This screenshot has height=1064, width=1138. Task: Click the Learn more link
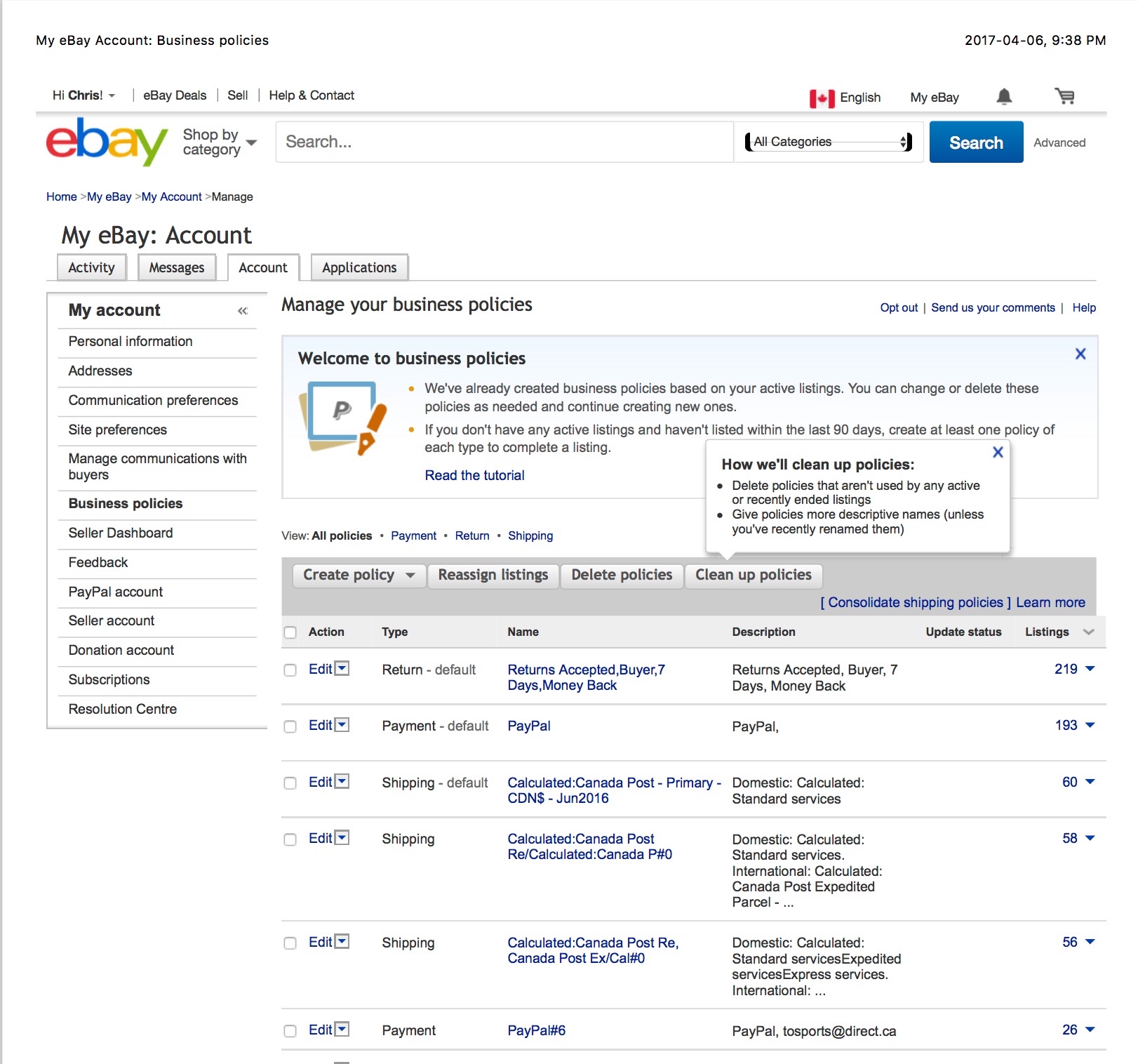1050,602
